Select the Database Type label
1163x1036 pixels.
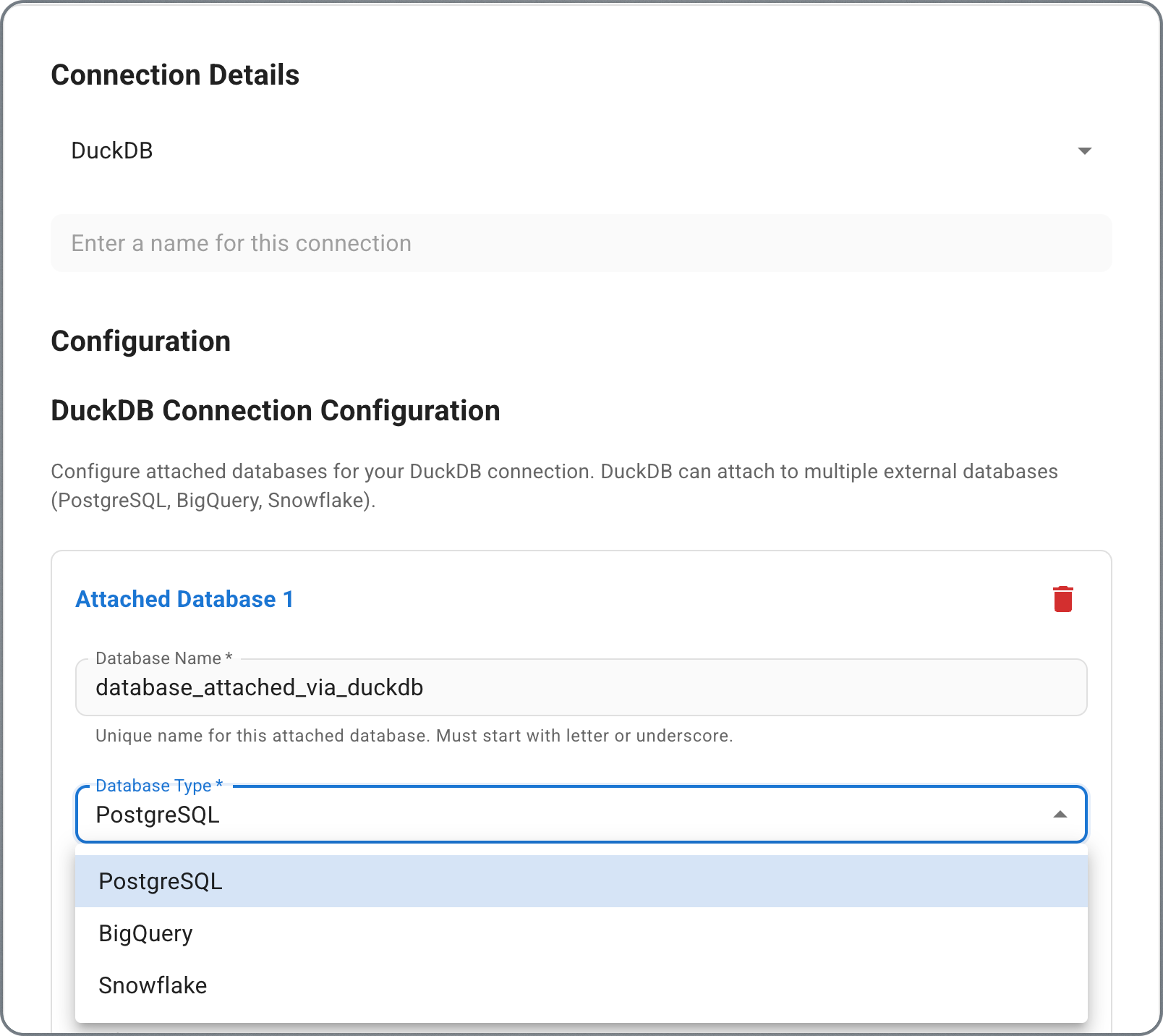(x=156, y=785)
